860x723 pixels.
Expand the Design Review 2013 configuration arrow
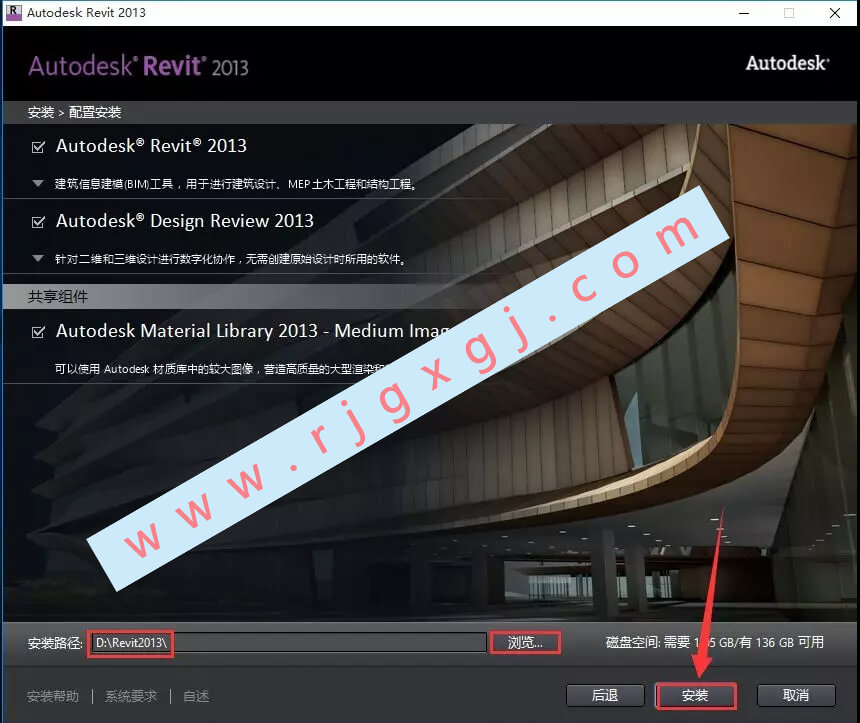tap(38, 258)
